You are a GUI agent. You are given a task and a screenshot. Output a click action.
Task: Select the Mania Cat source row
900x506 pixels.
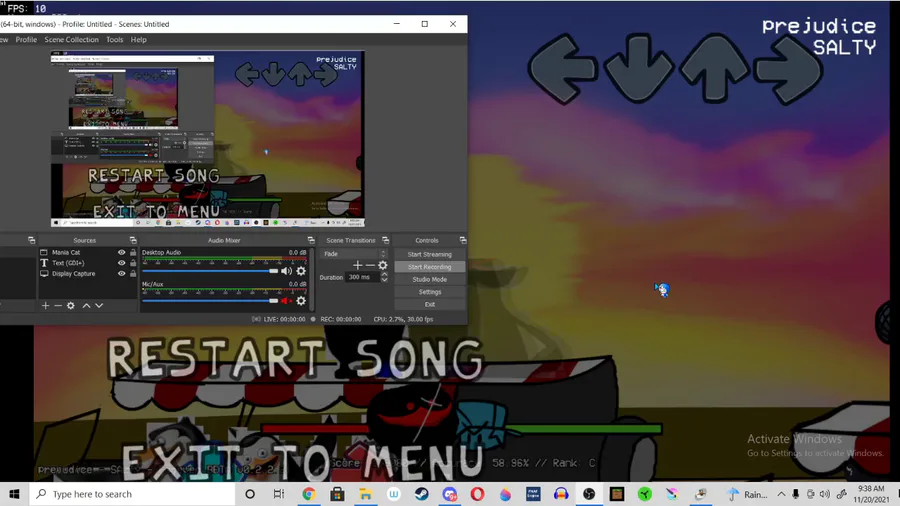[88, 252]
